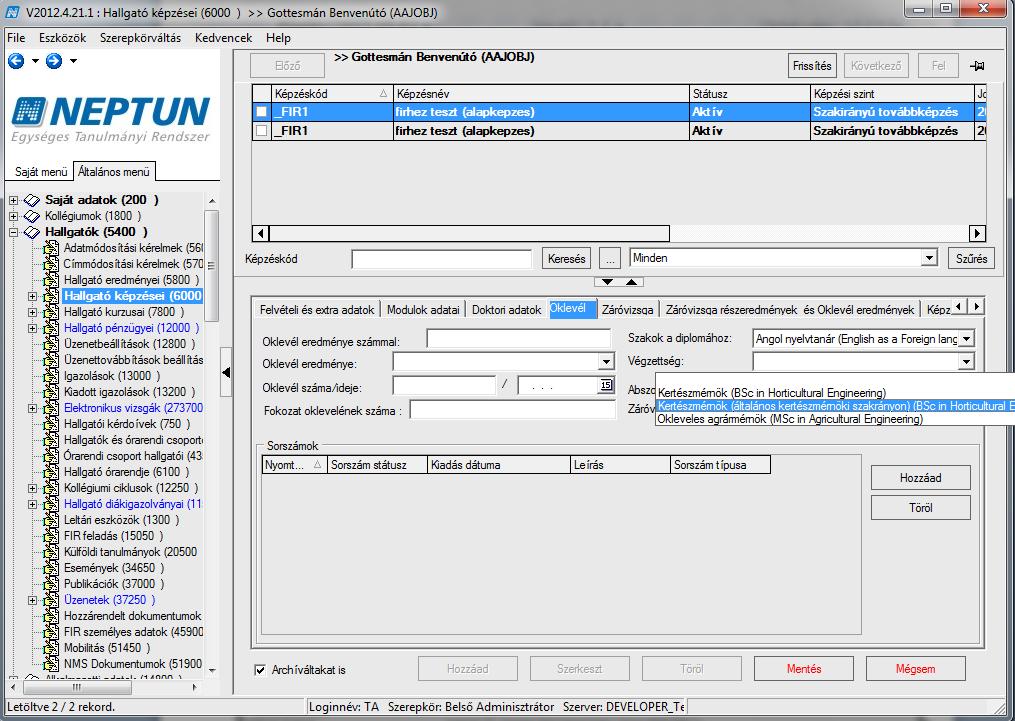Click the pin icon beside Fel button
This screenshot has width=1015, height=721.
[x=977, y=66]
